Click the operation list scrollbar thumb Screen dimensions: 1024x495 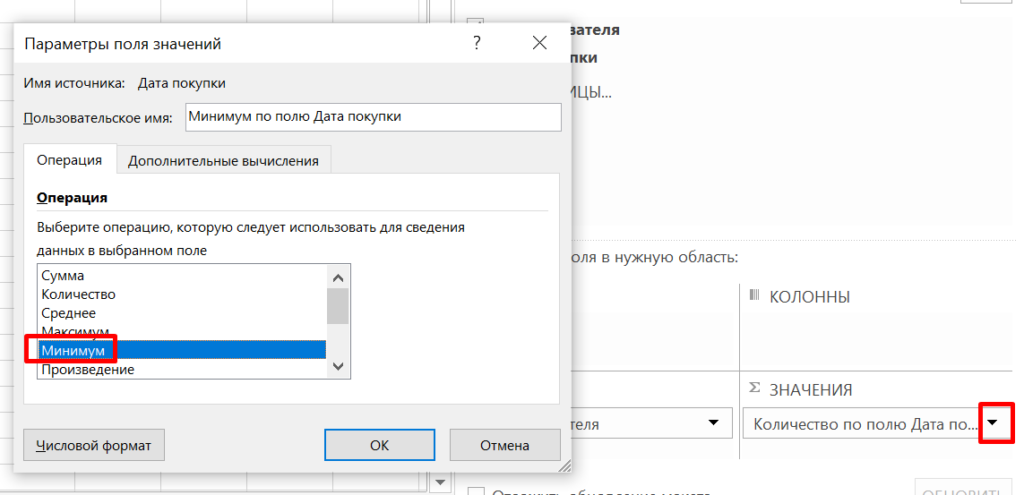coord(338,306)
